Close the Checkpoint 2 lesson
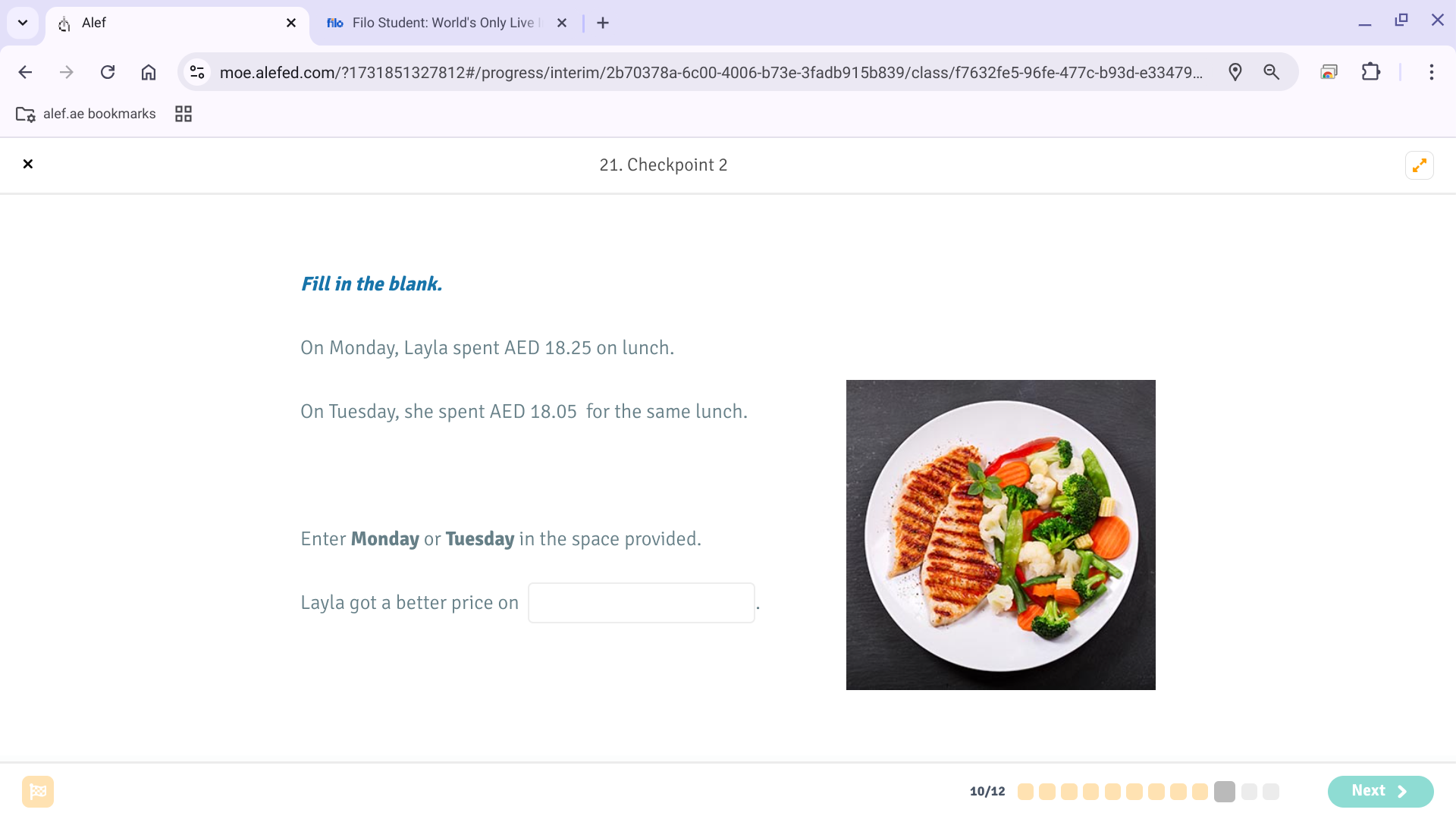Image resolution: width=1456 pixels, height=819 pixels. [x=28, y=165]
